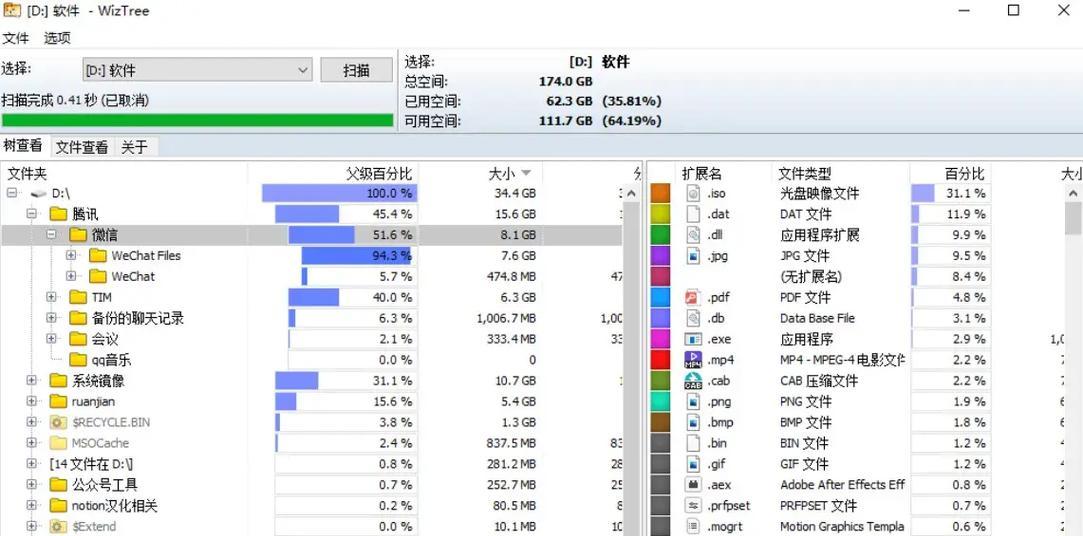Switch to the 文件查看 tab

click(82, 147)
